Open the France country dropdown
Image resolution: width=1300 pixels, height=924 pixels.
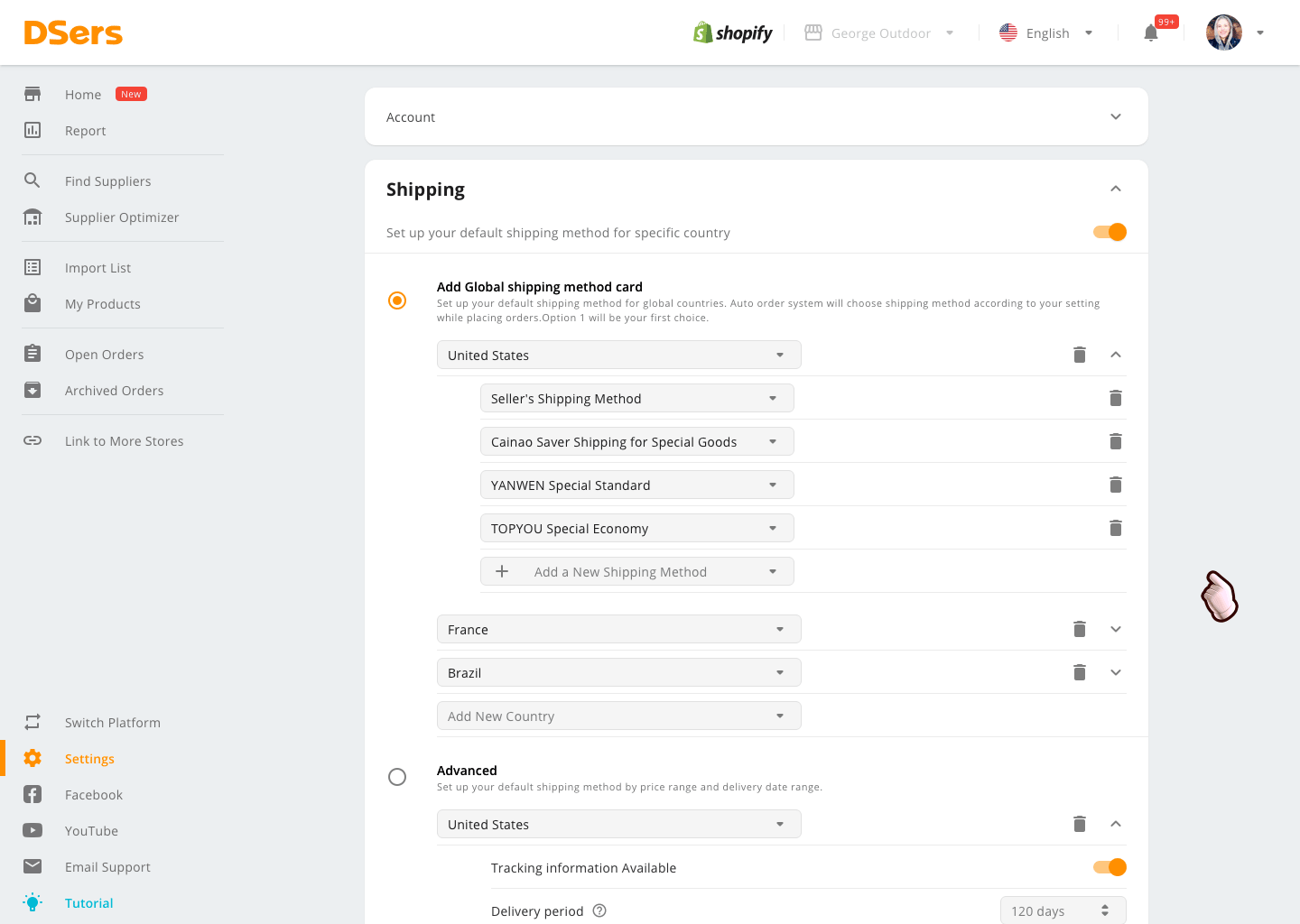click(619, 629)
